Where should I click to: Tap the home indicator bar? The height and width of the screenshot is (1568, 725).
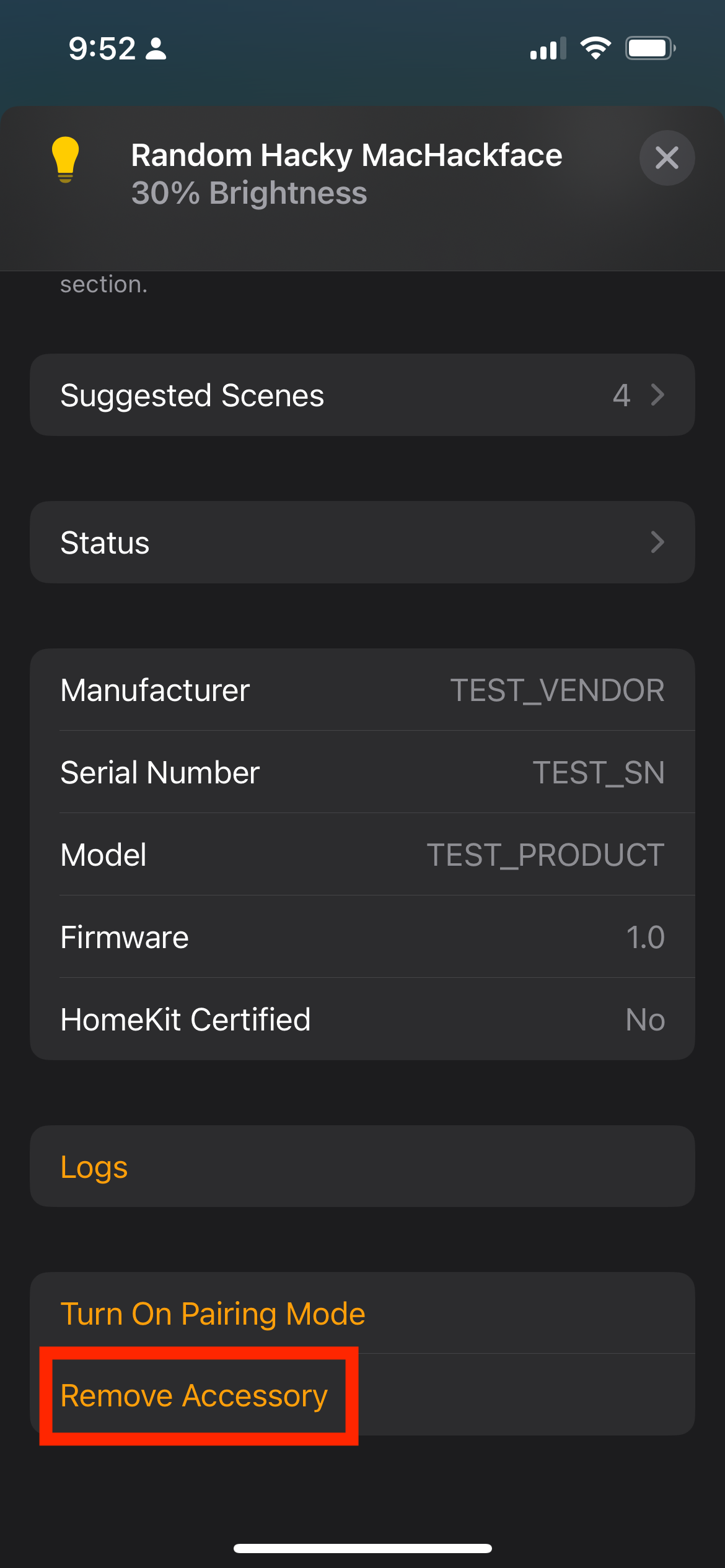362,1548
